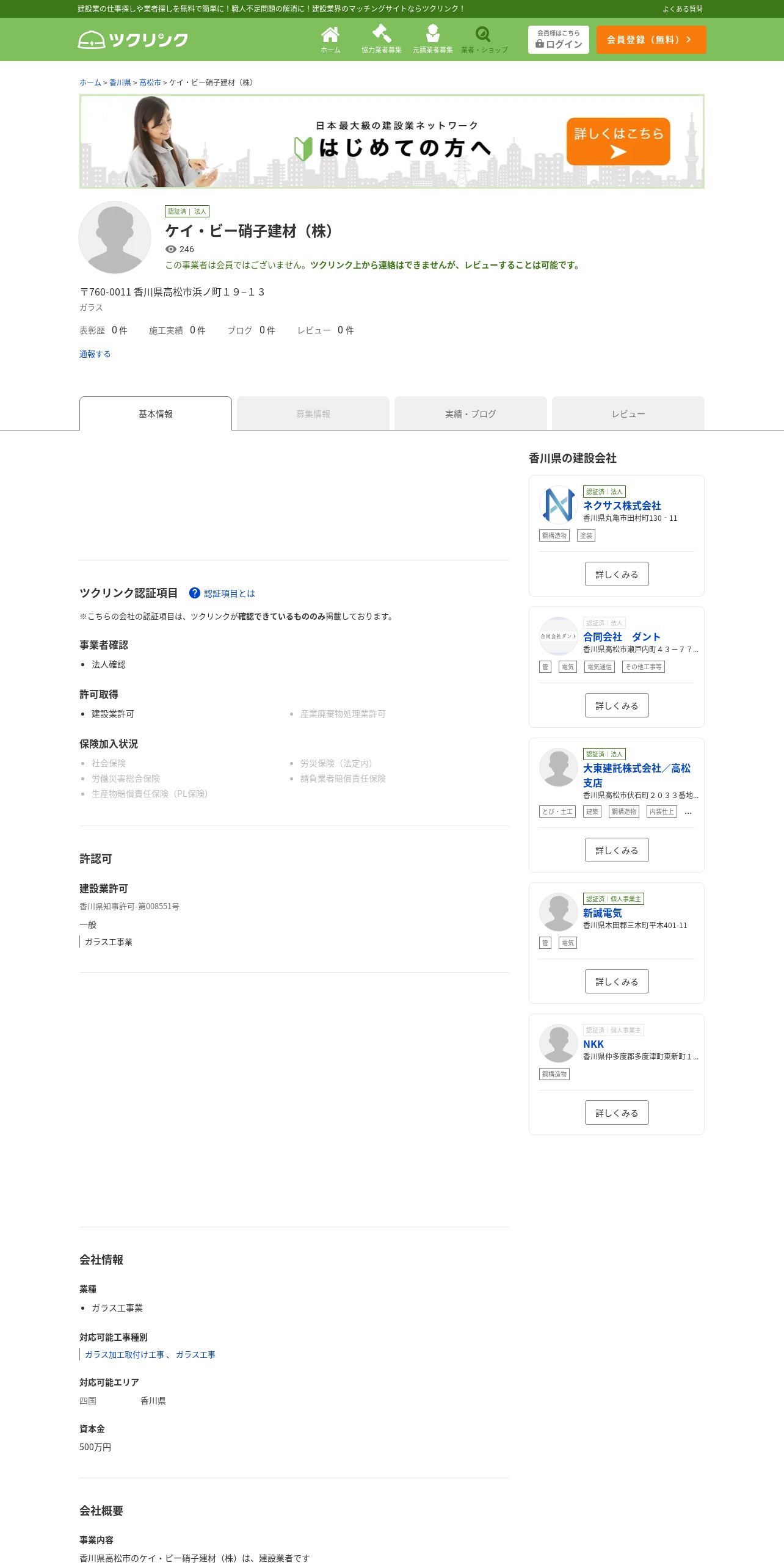Click 詳しくみる for 新誠電気

tap(617, 981)
